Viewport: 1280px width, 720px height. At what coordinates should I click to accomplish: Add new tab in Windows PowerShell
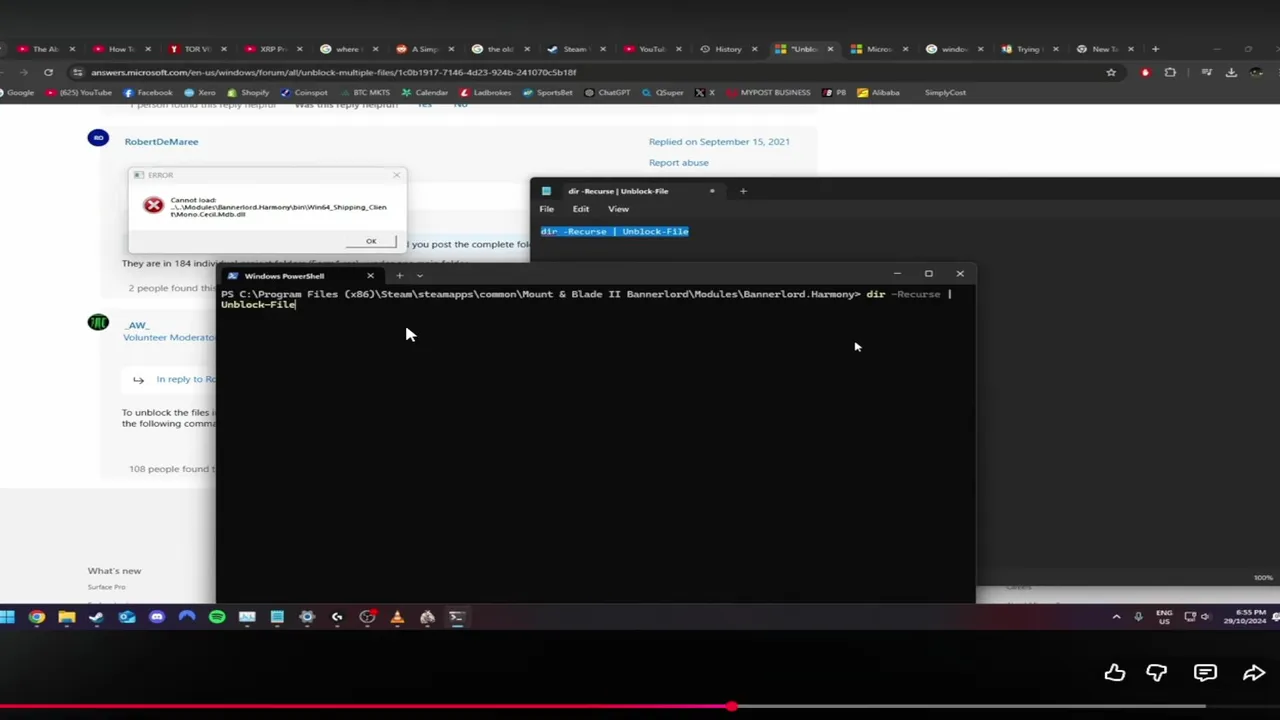point(399,276)
